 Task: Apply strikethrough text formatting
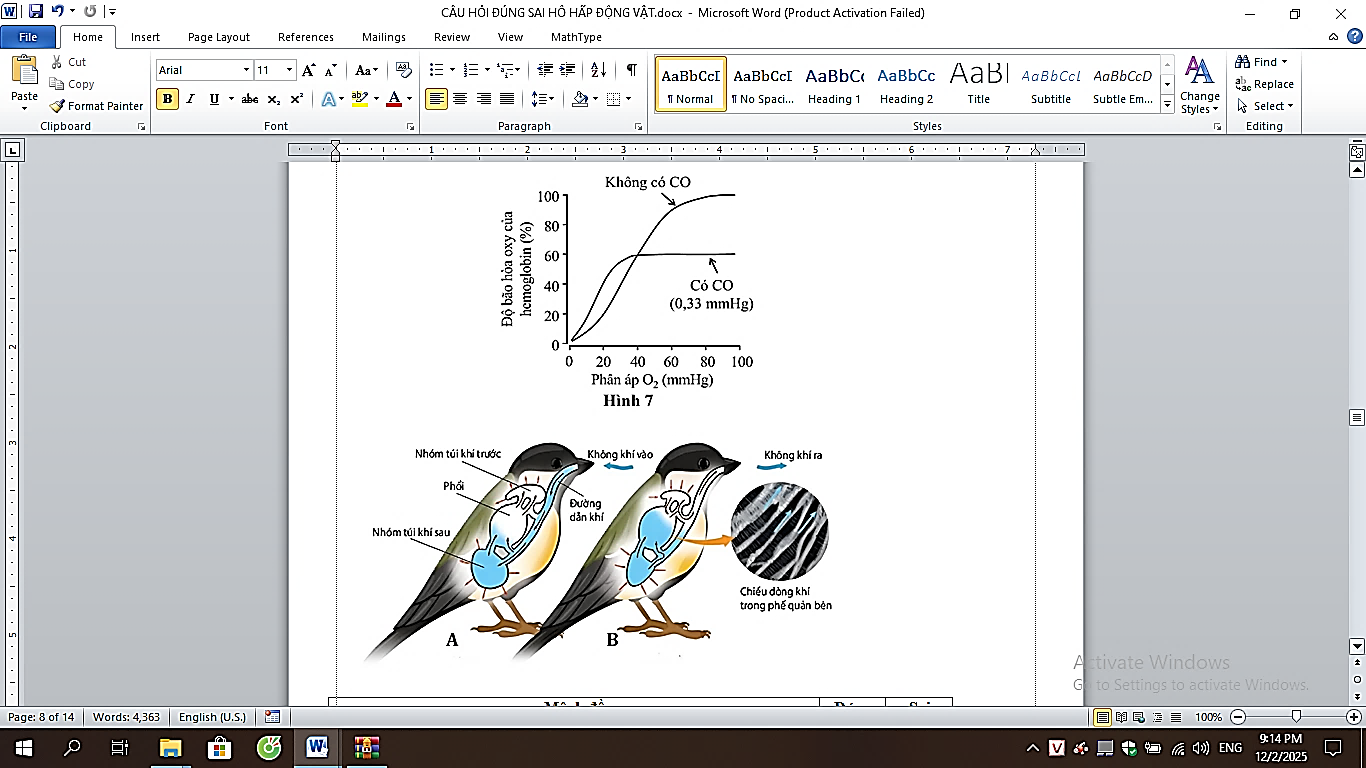250,99
